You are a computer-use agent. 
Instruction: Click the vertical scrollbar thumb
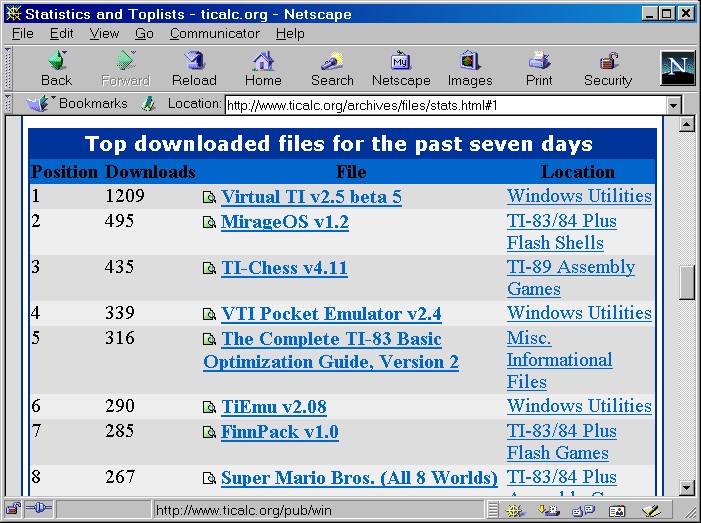687,283
